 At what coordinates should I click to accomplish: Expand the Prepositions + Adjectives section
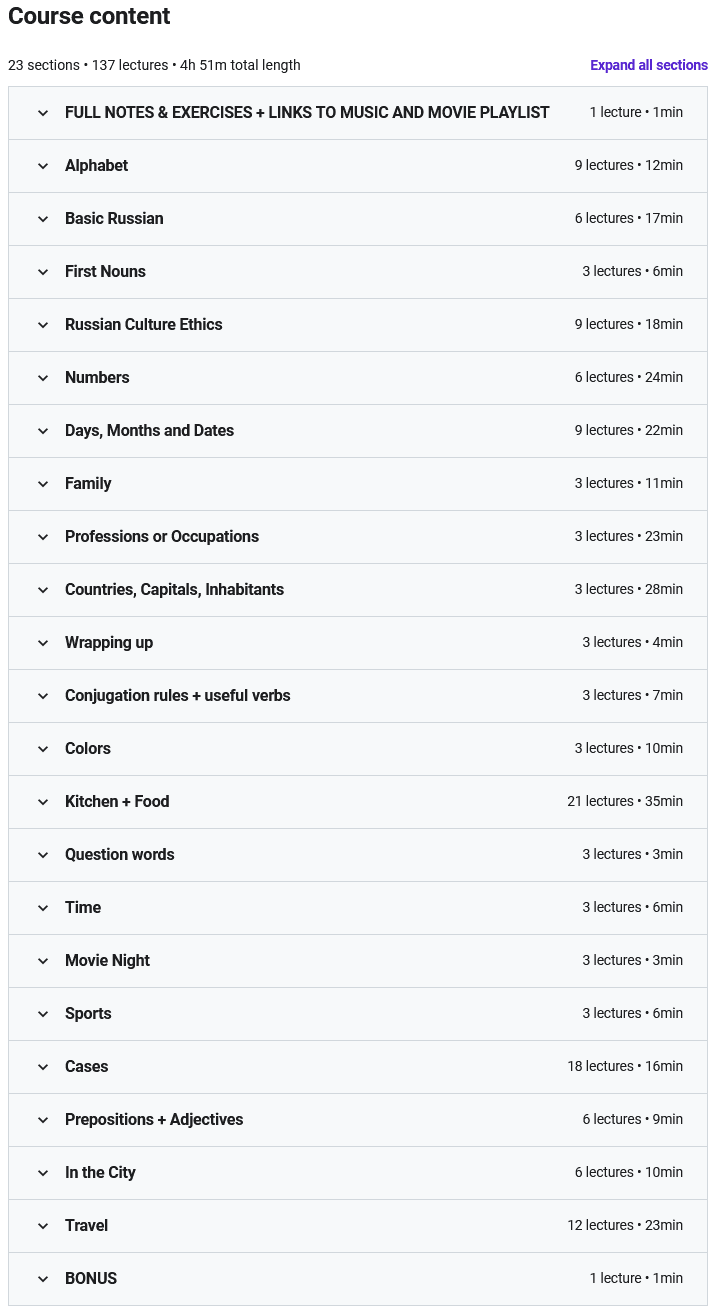(x=153, y=1120)
